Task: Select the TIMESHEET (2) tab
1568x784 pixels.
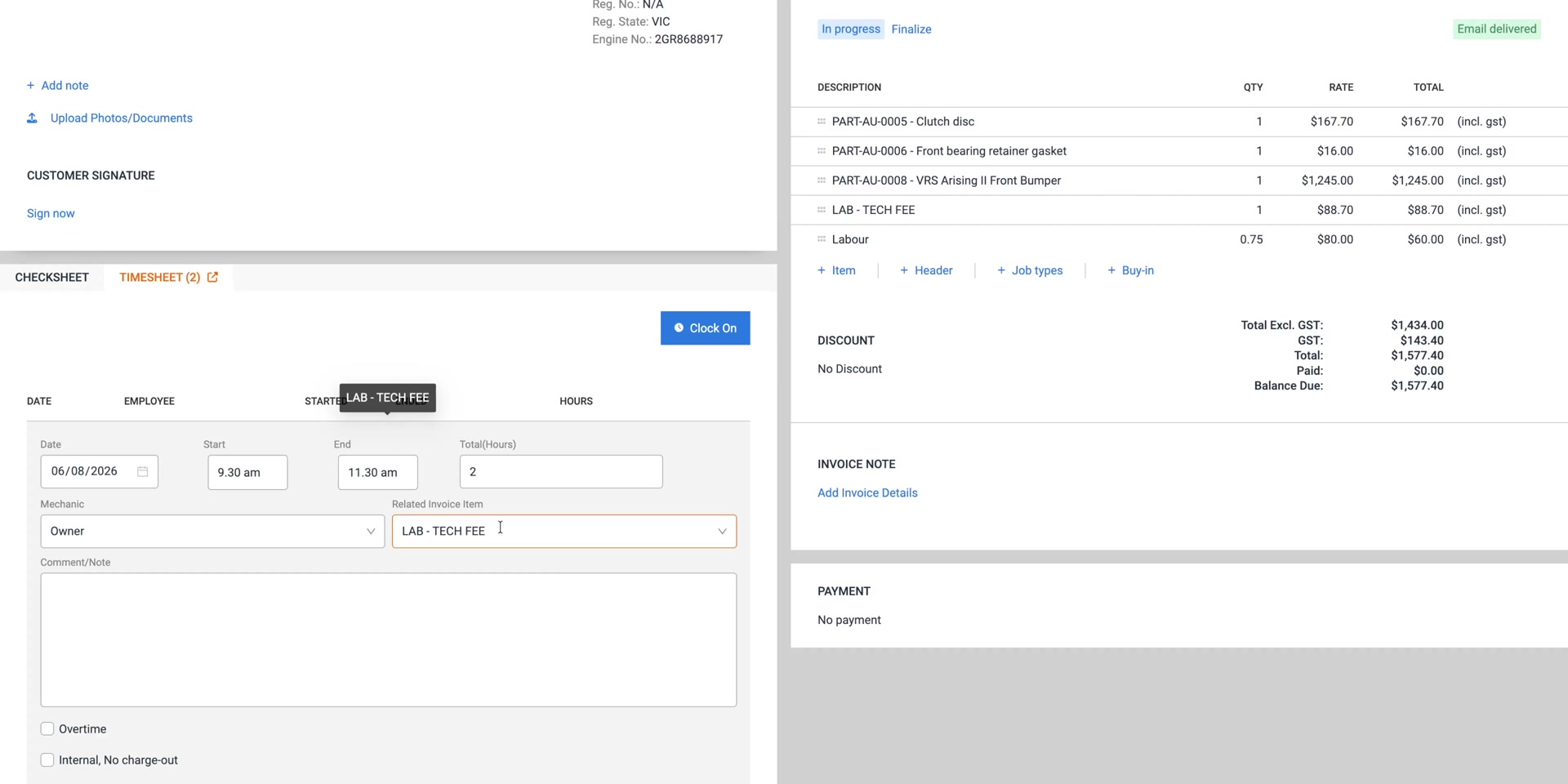Action: pos(160,278)
